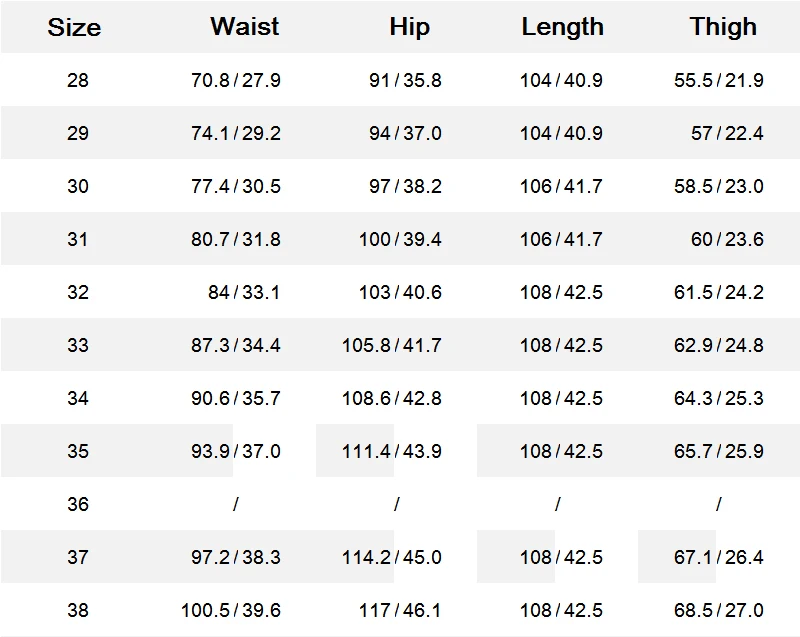Select the Thigh column header
800x637 pixels.
point(723,27)
